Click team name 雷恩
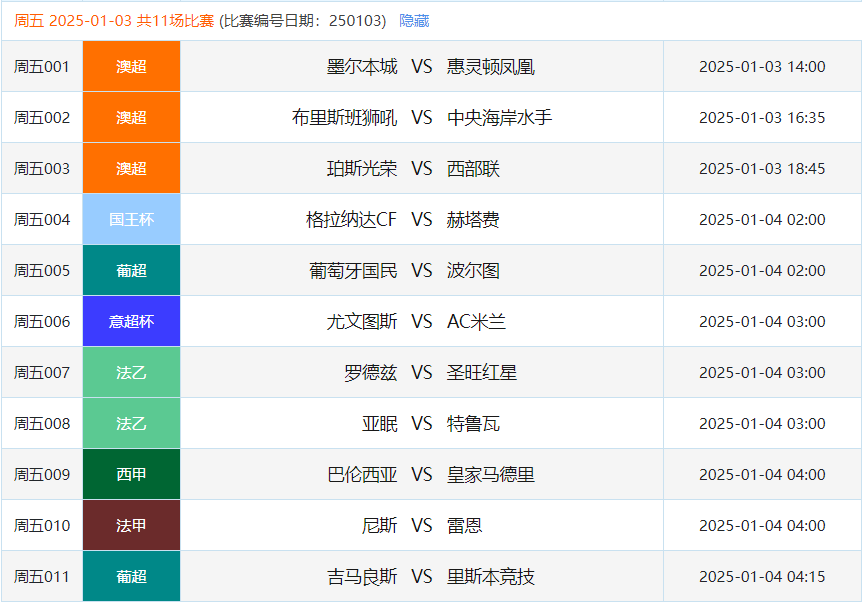This screenshot has height=602, width=862. pyautogui.click(x=464, y=526)
